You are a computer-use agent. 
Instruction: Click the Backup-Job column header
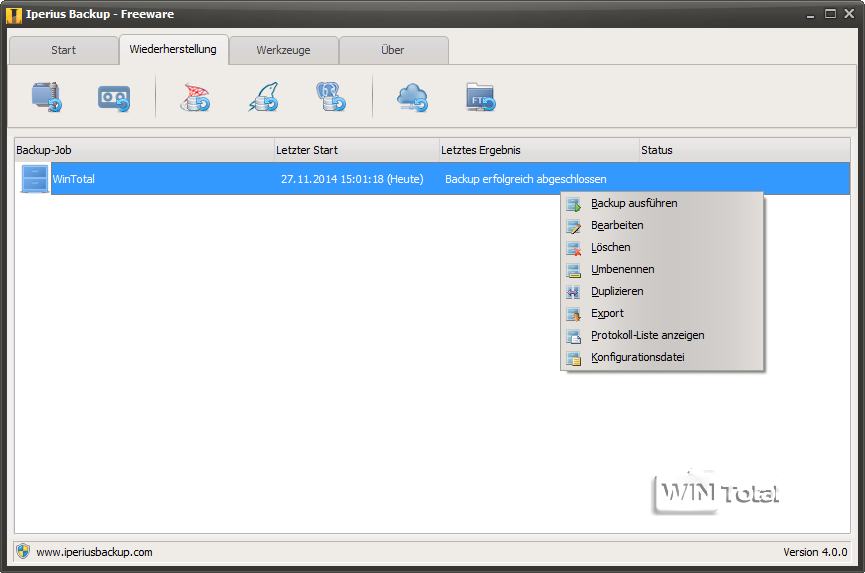tap(144, 150)
